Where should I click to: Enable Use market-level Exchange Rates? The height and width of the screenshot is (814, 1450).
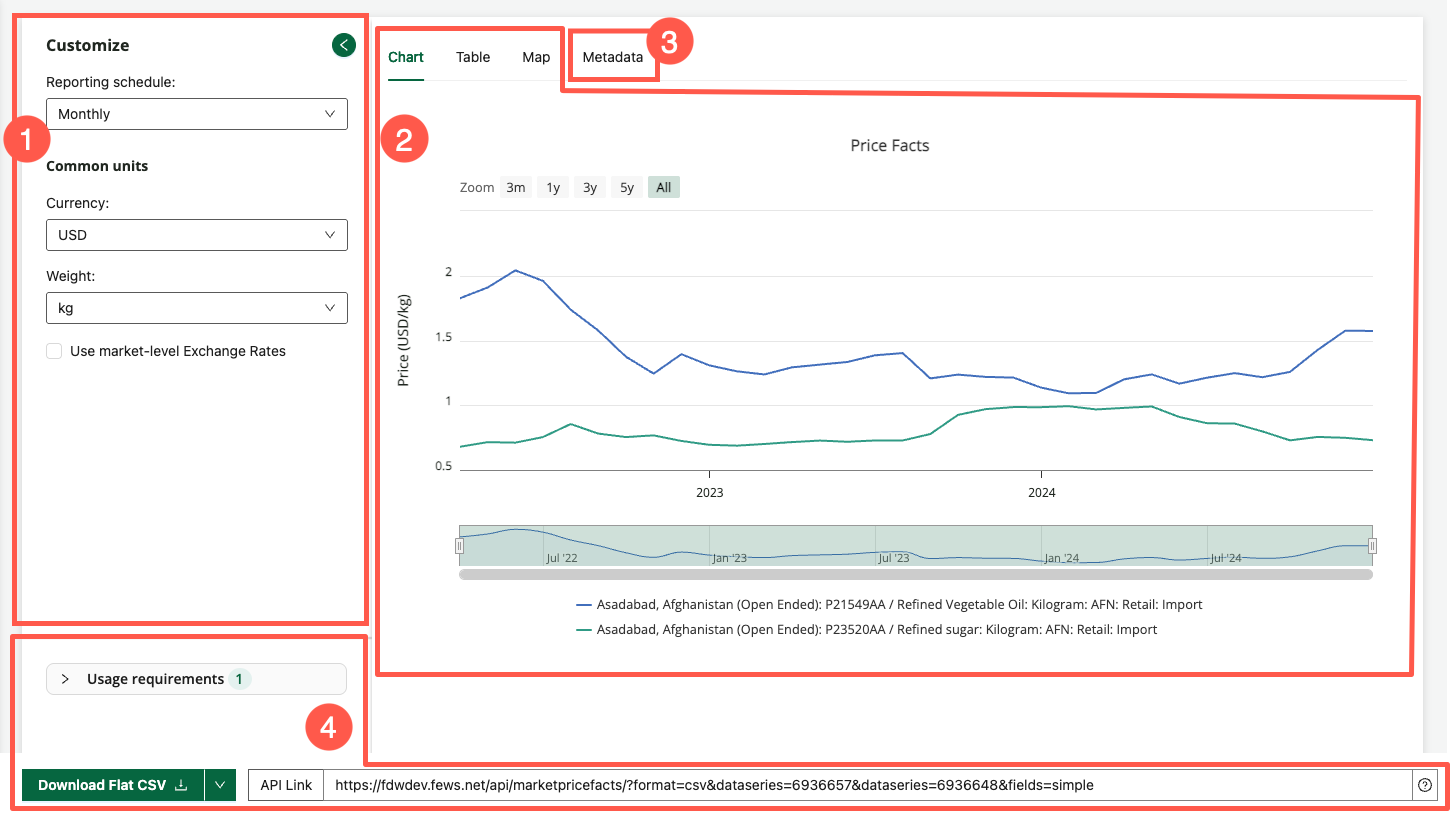click(x=53, y=351)
